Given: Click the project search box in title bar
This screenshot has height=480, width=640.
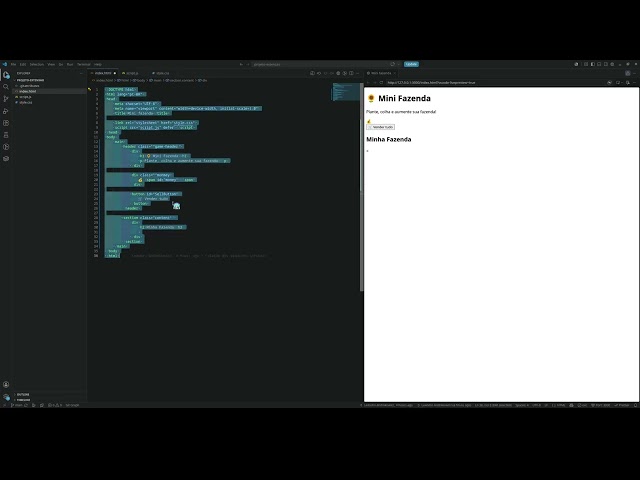Looking at the screenshot, I should 322,64.
